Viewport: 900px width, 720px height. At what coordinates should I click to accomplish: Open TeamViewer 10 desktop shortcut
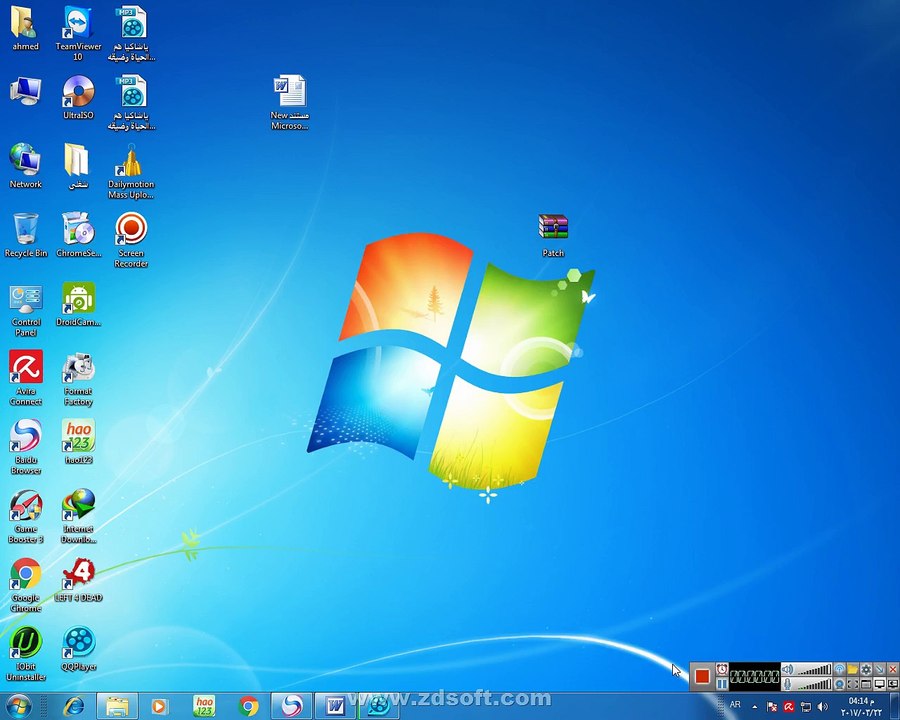(x=78, y=33)
